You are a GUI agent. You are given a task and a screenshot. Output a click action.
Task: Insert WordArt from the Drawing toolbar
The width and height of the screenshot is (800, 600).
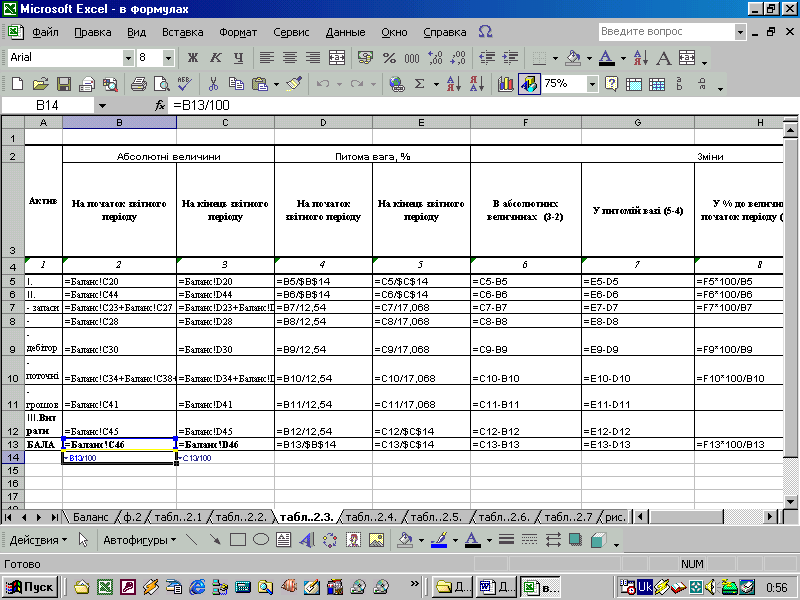[x=305, y=540]
